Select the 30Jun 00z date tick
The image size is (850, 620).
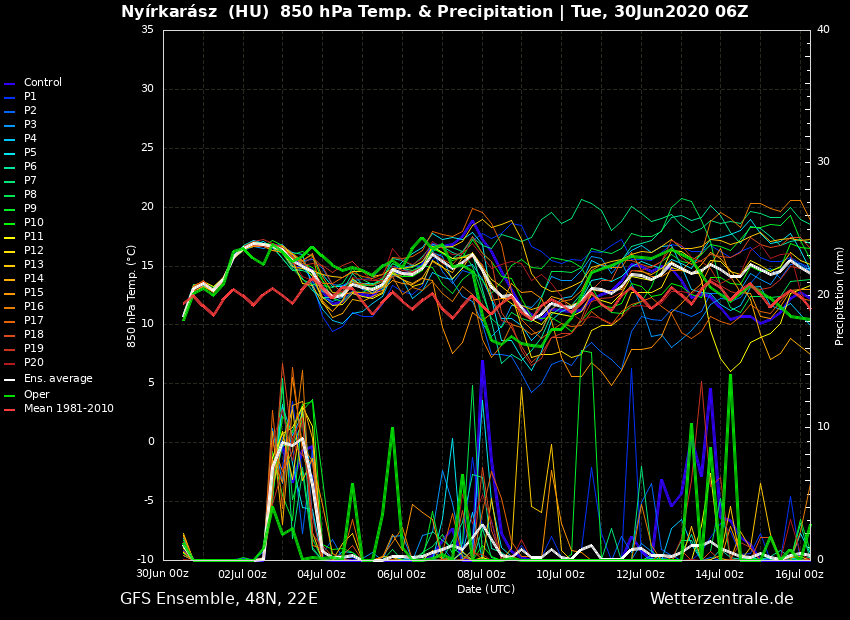pos(163,574)
